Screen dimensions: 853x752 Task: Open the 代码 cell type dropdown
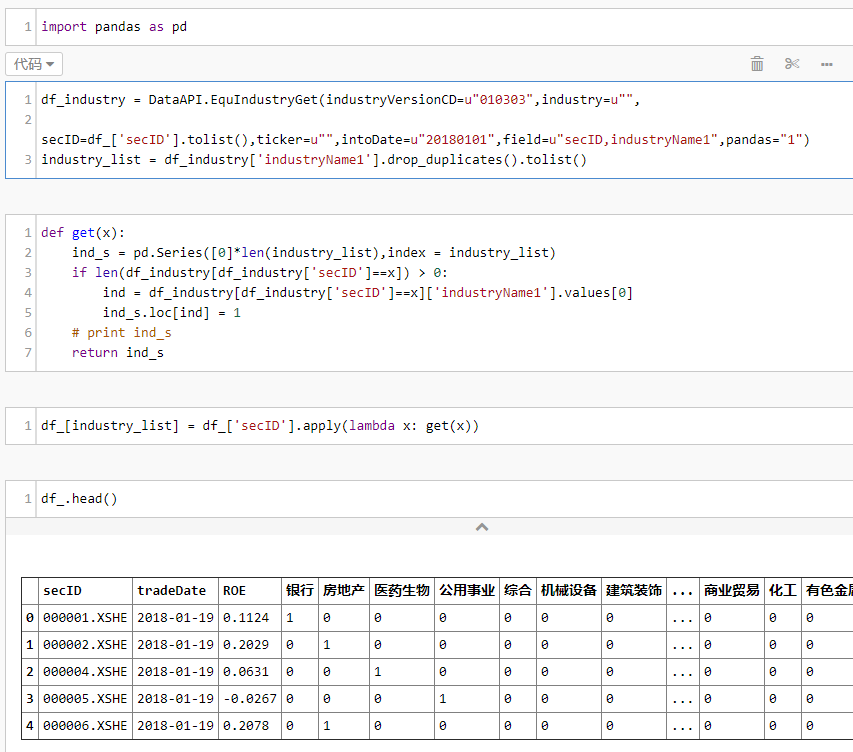(x=35, y=64)
